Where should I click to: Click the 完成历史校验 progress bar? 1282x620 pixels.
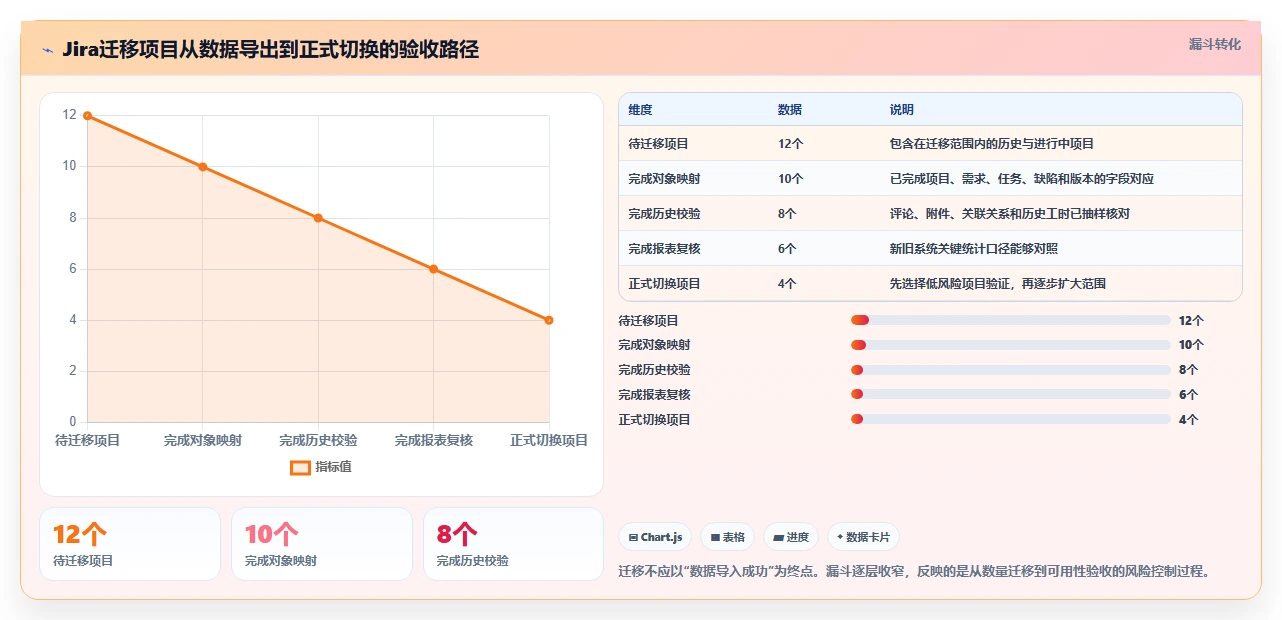click(x=1011, y=370)
